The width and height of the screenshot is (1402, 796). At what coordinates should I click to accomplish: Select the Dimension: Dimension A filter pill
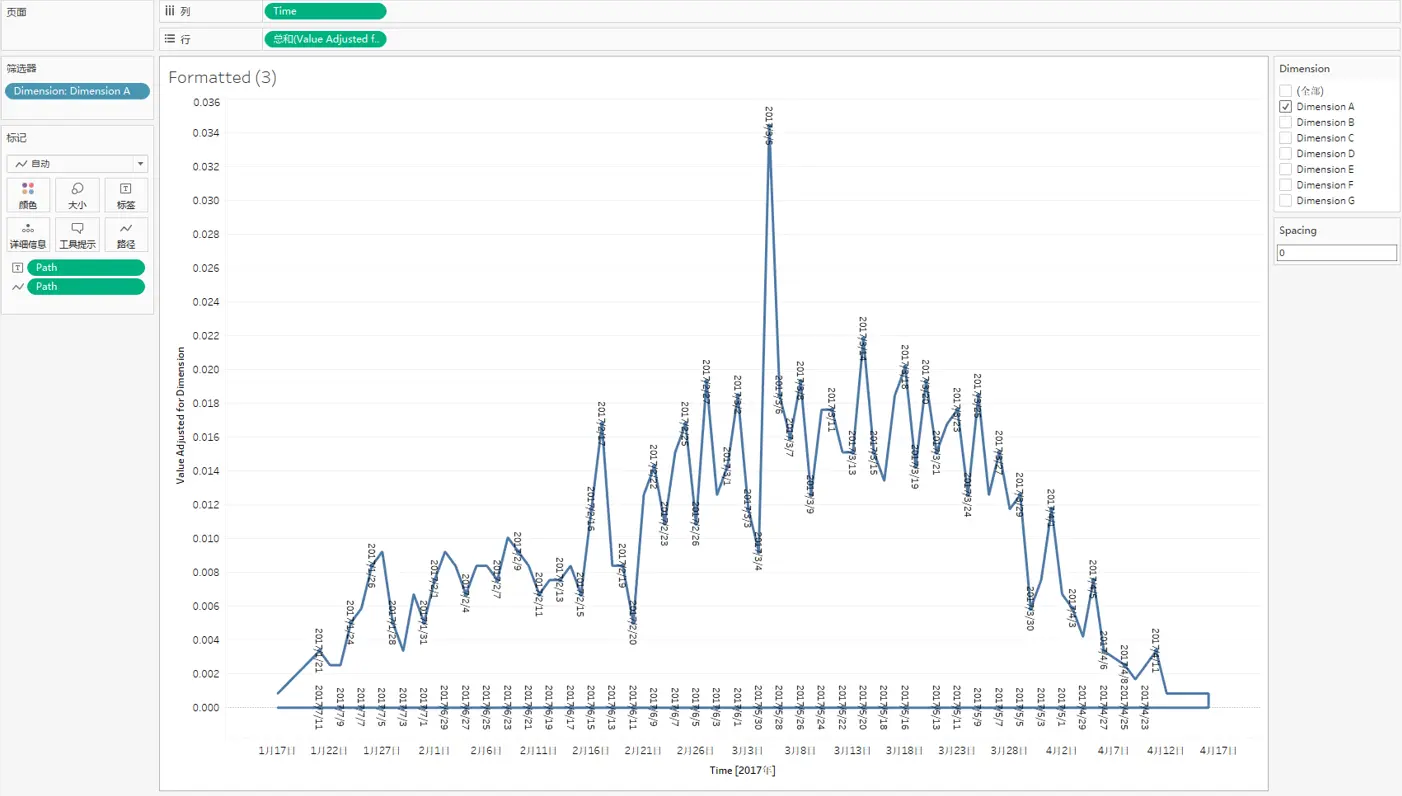77,91
